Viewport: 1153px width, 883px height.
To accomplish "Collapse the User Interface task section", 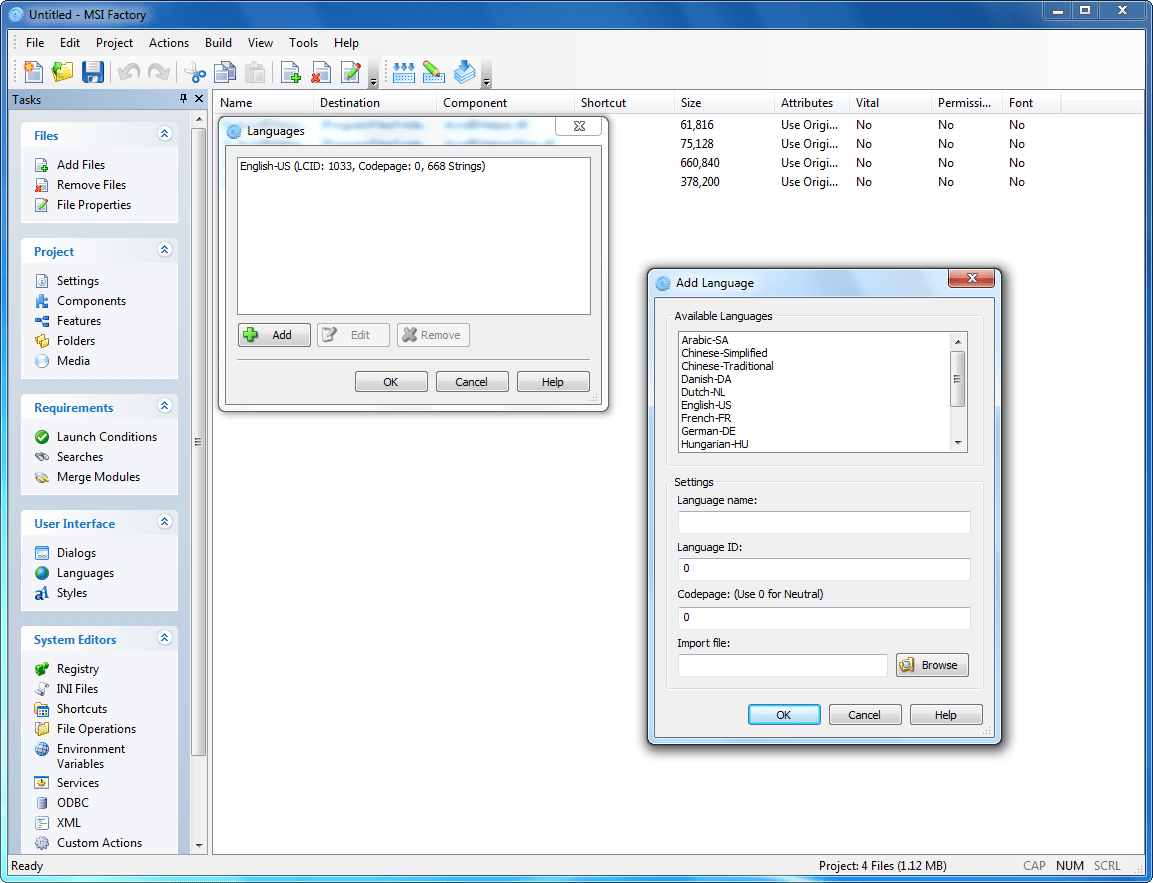I will (x=165, y=522).
